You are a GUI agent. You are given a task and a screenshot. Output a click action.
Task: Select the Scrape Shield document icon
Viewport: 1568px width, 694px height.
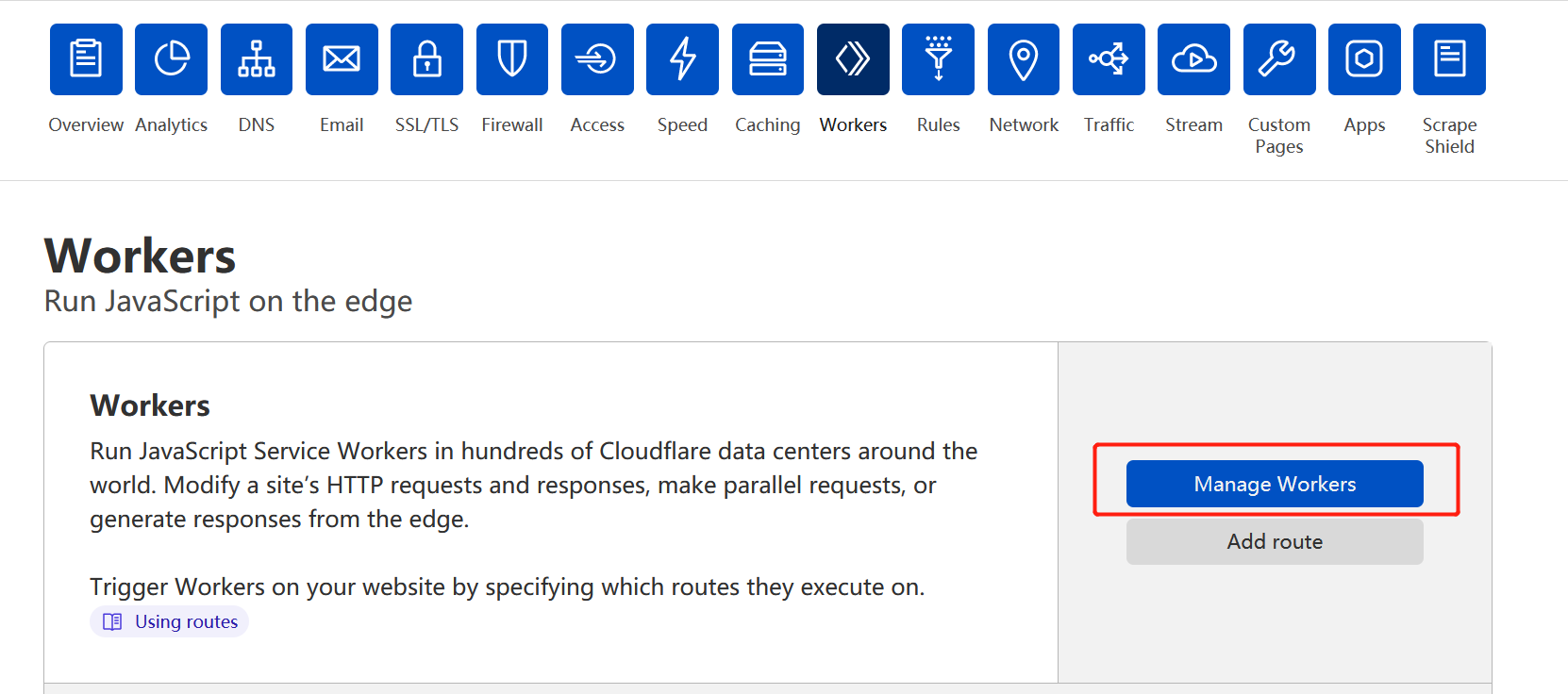(1449, 59)
